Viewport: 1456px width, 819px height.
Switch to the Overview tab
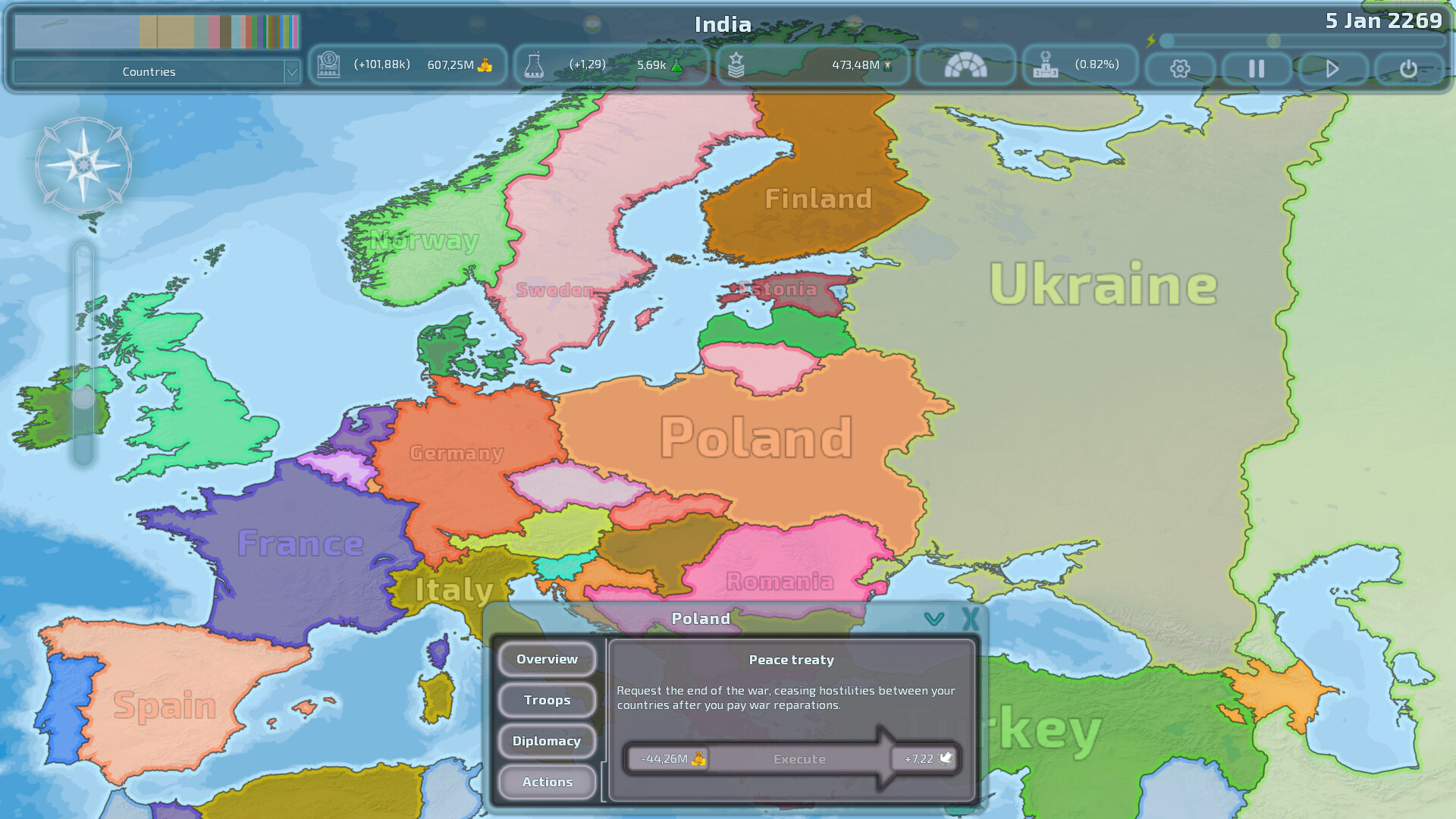(x=547, y=659)
